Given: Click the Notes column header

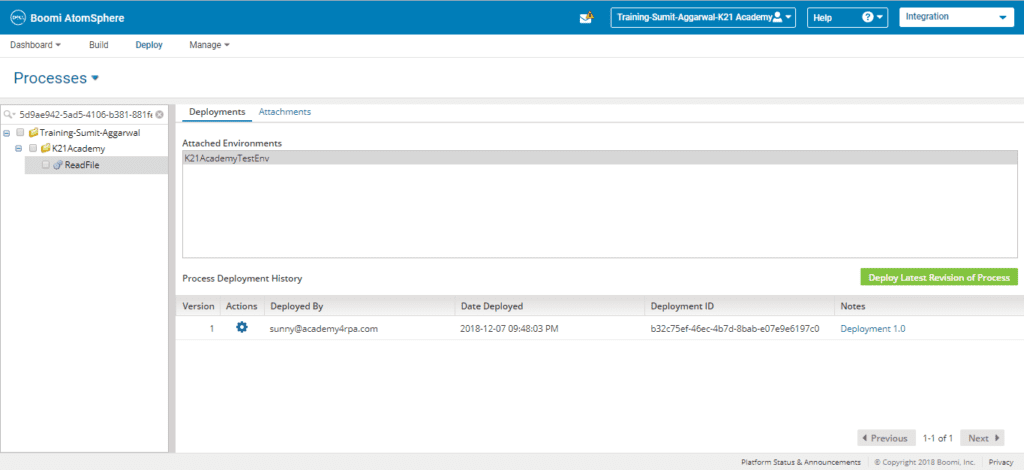Looking at the screenshot, I should pyautogui.click(x=929, y=306).
